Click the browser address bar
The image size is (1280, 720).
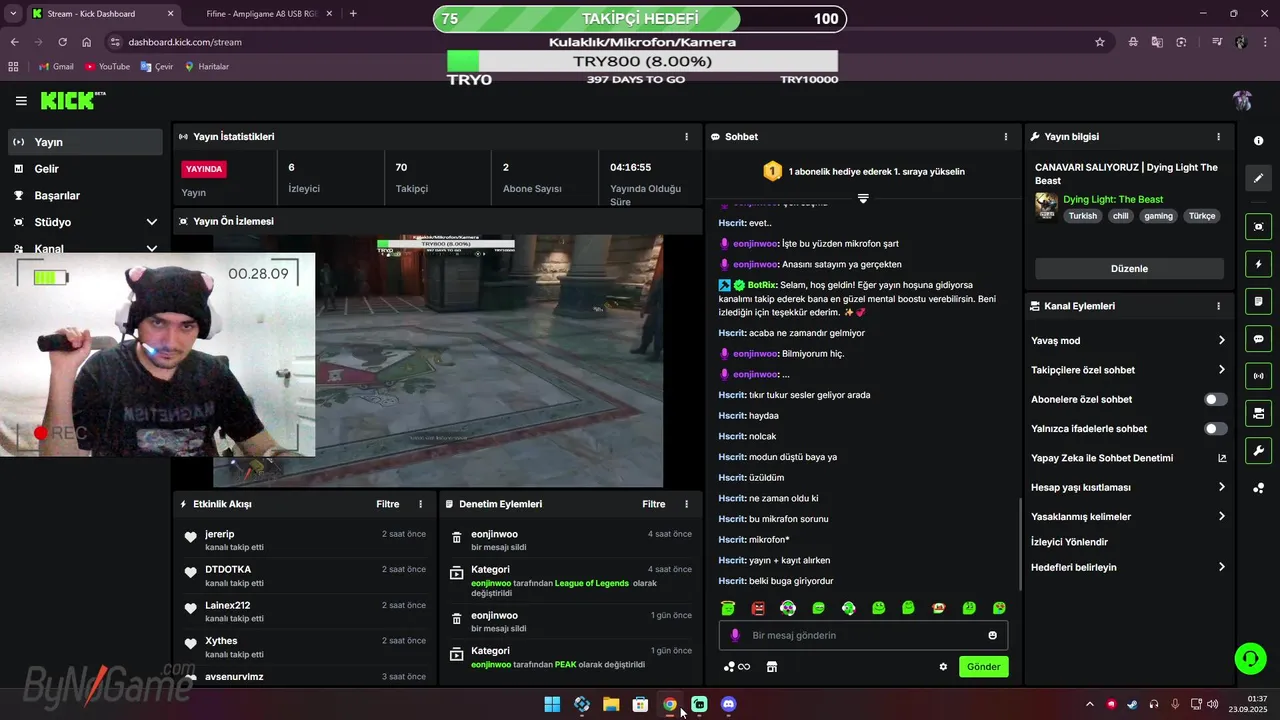(x=600, y=42)
